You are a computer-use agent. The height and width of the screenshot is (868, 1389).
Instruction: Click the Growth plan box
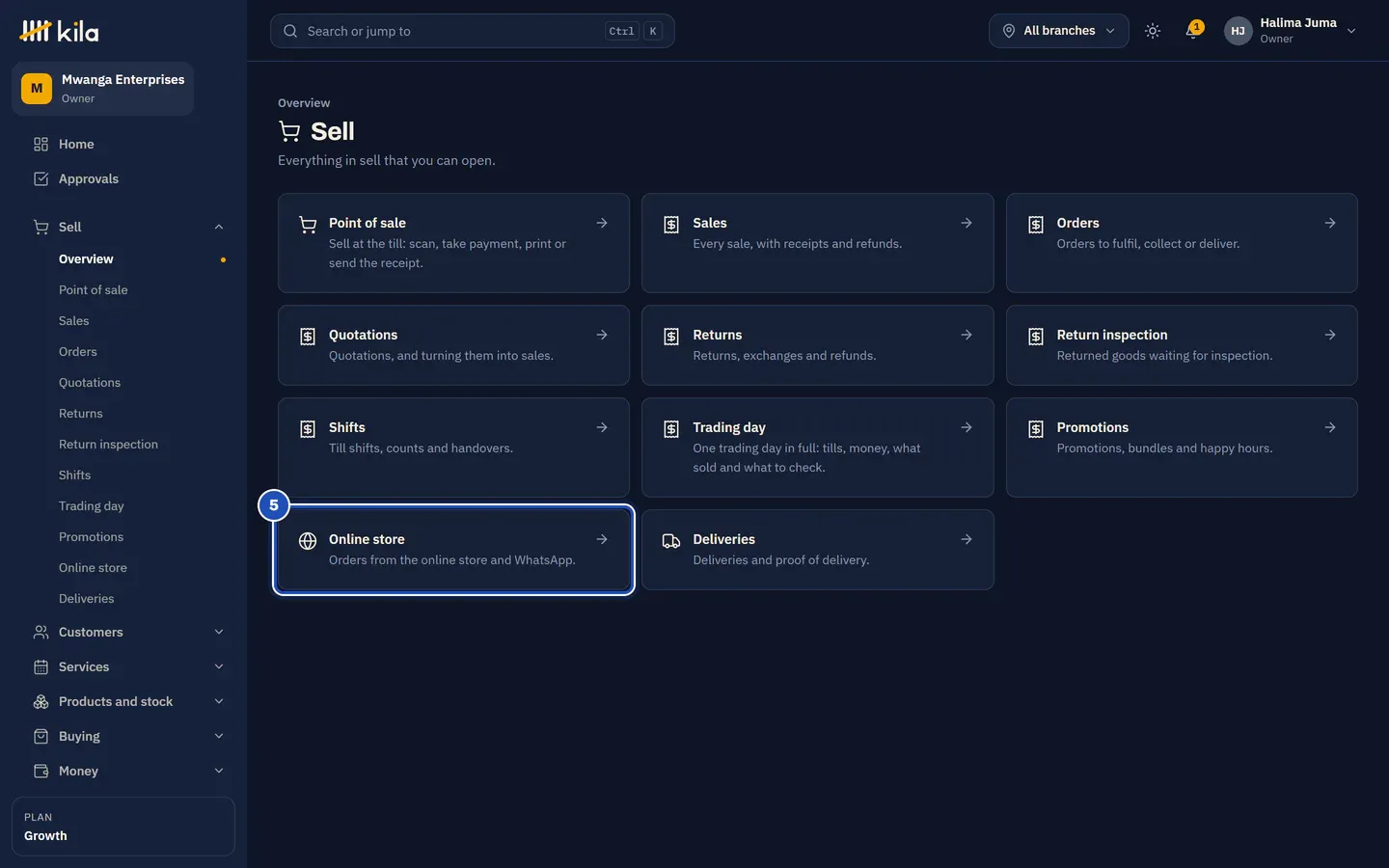click(x=123, y=827)
